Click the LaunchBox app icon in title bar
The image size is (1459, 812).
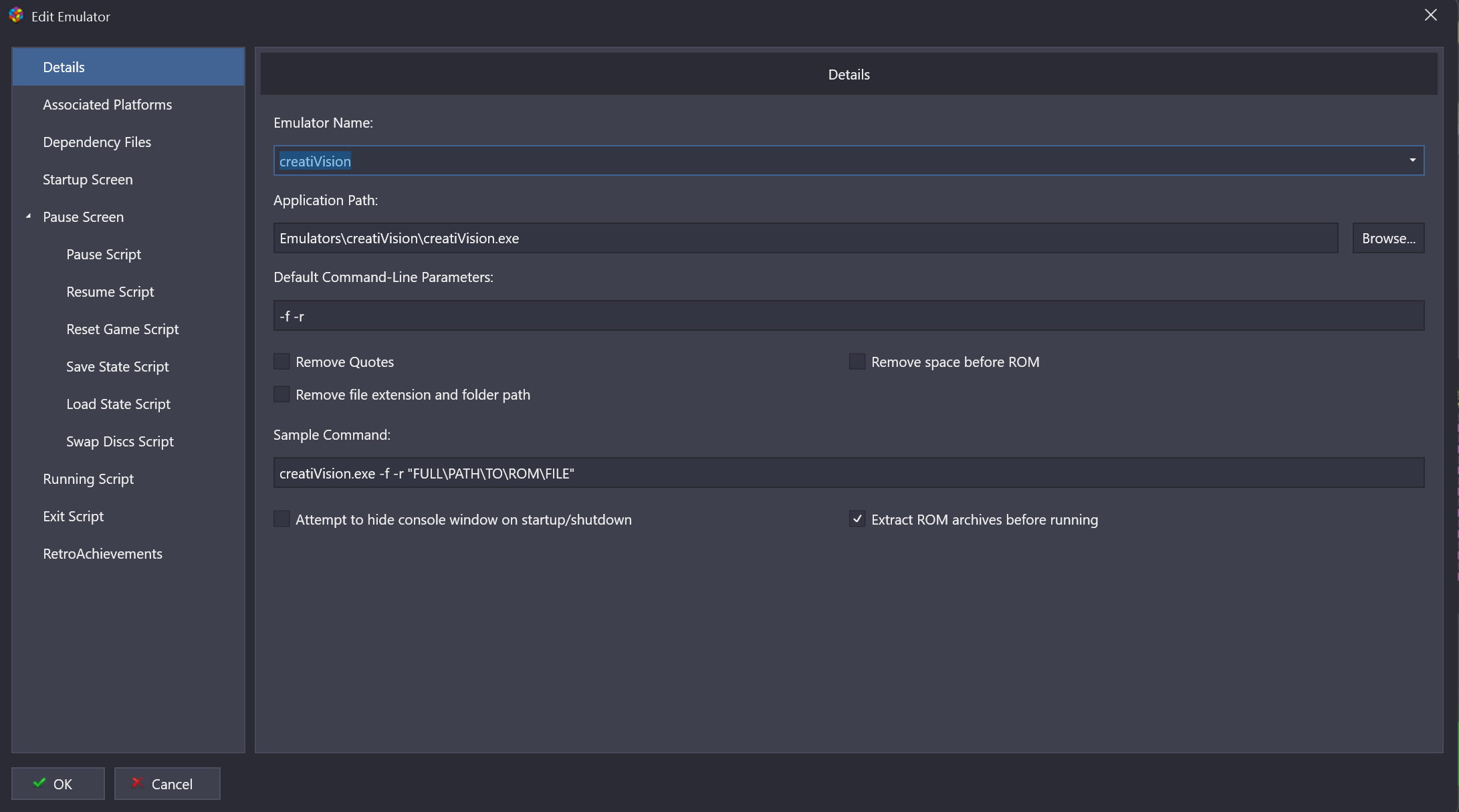click(16, 15)
